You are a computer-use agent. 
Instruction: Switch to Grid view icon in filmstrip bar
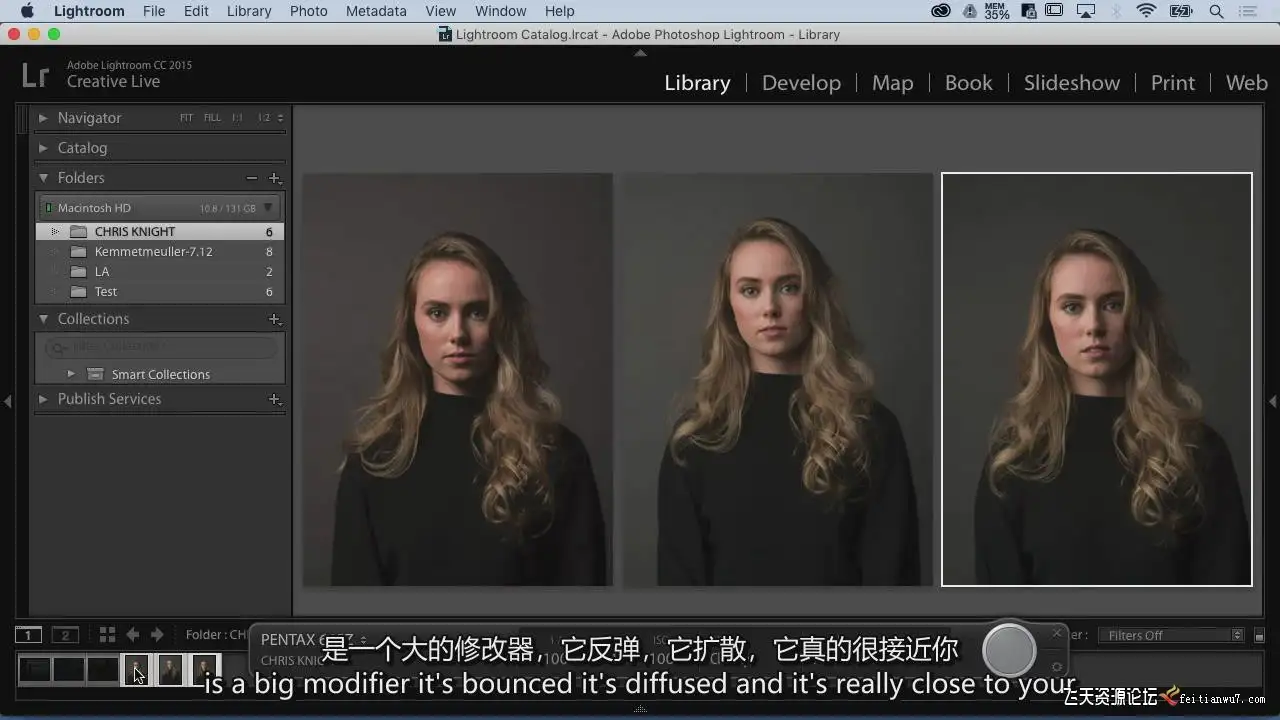(107, 635)
